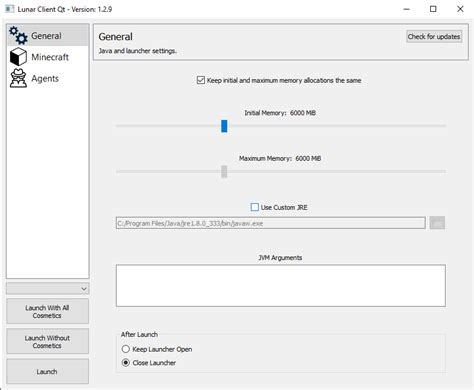Close the Lunar Client Qt window
This screenshot has height=390, width=474.
(460, 9)
